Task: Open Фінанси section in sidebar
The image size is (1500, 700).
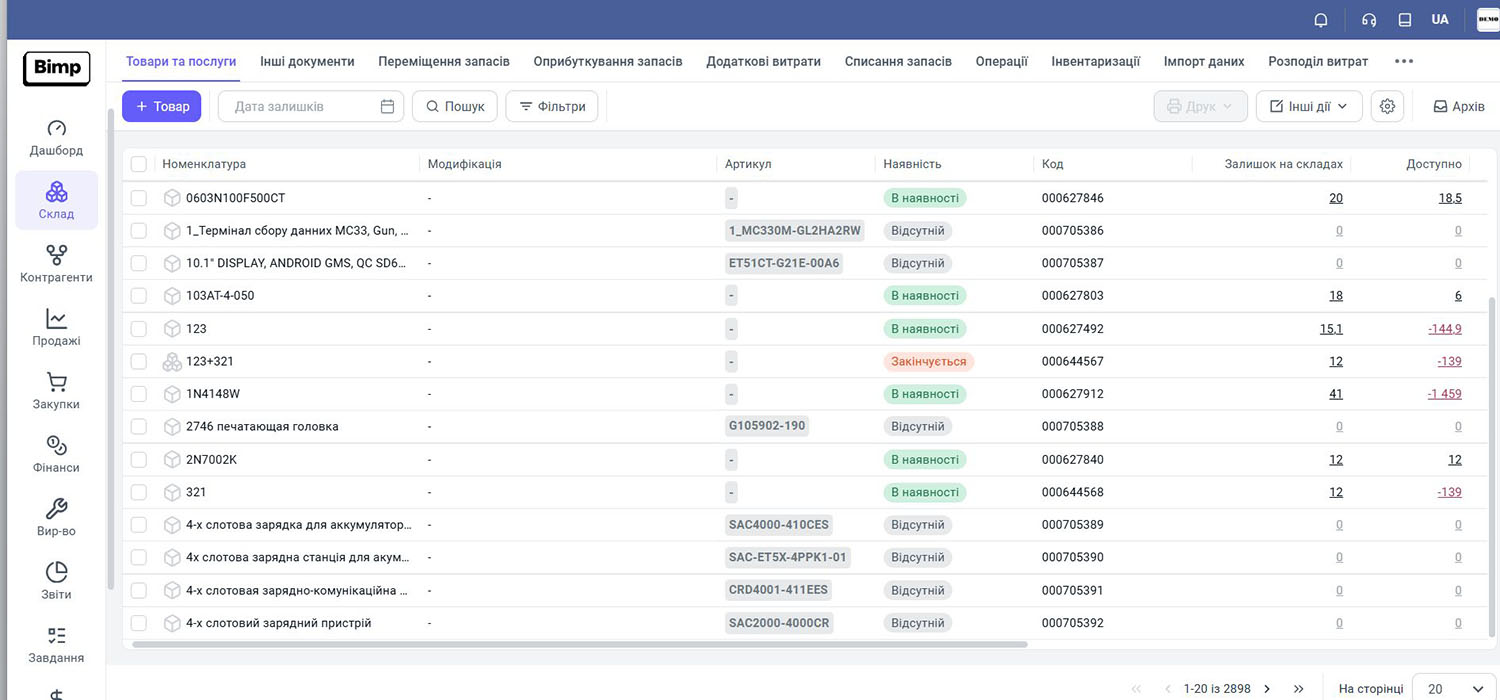Action: [x=56, y=455]
